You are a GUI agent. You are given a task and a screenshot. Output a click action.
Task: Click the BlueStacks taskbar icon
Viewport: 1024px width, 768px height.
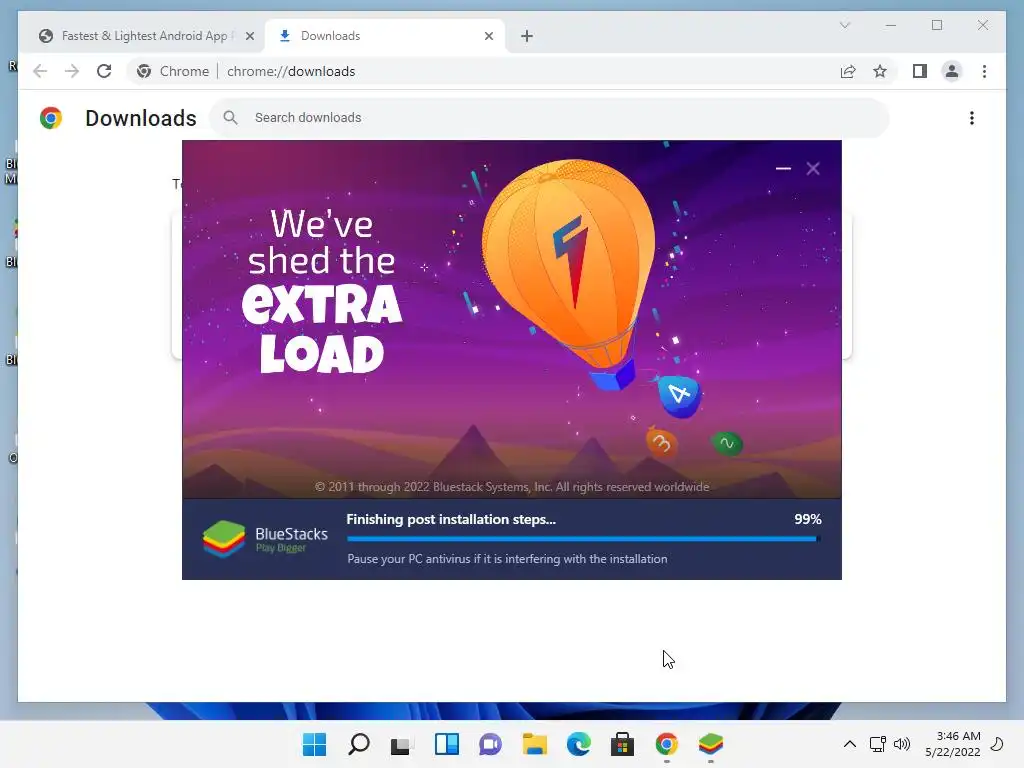[711, 744]
